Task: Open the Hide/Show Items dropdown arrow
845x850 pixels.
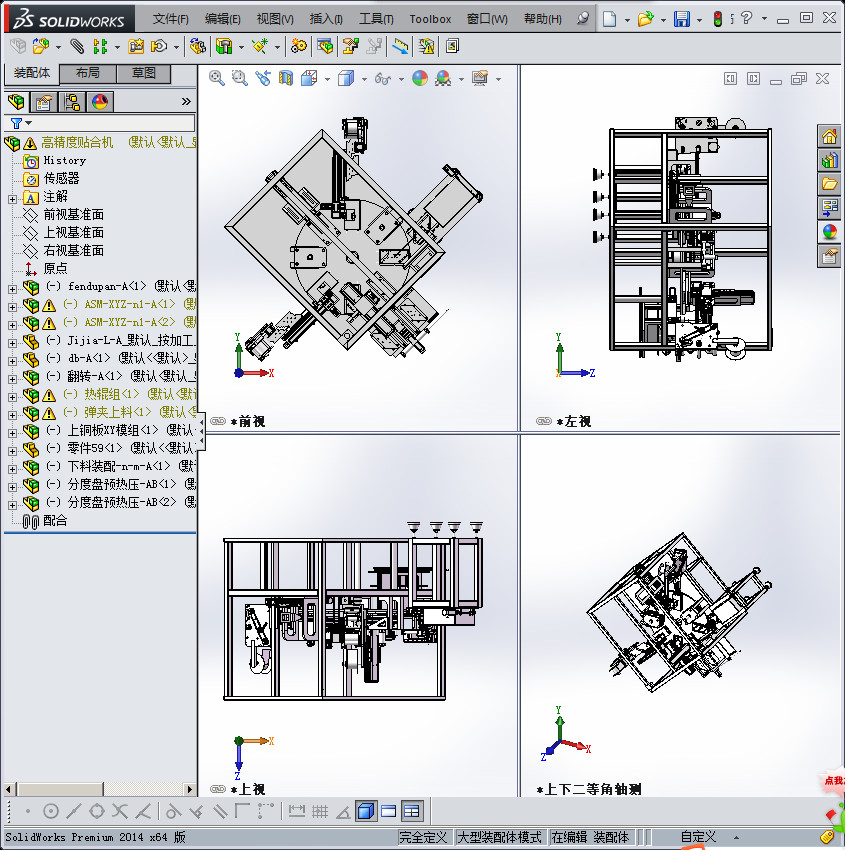Action: (402, 80)
